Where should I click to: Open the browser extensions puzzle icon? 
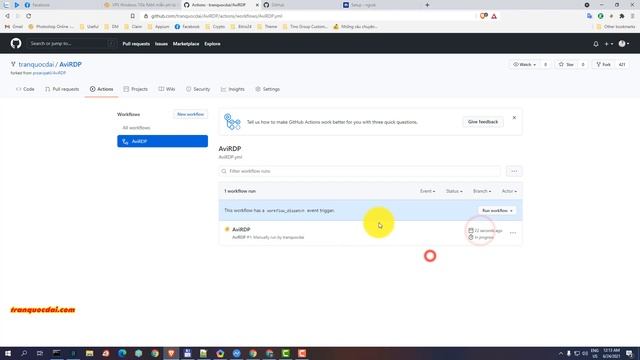pyautogui.click(x=622, y=16)
